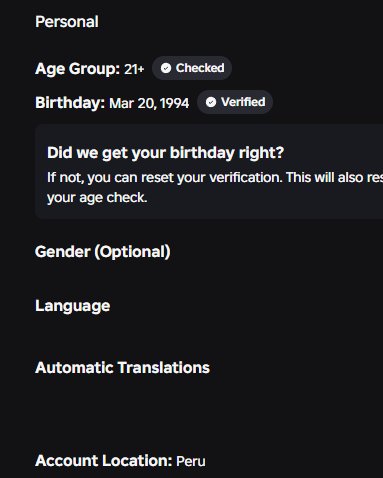383x478 pixels.
Task: Click Did we get your birthday right heading
Action: 165,153
